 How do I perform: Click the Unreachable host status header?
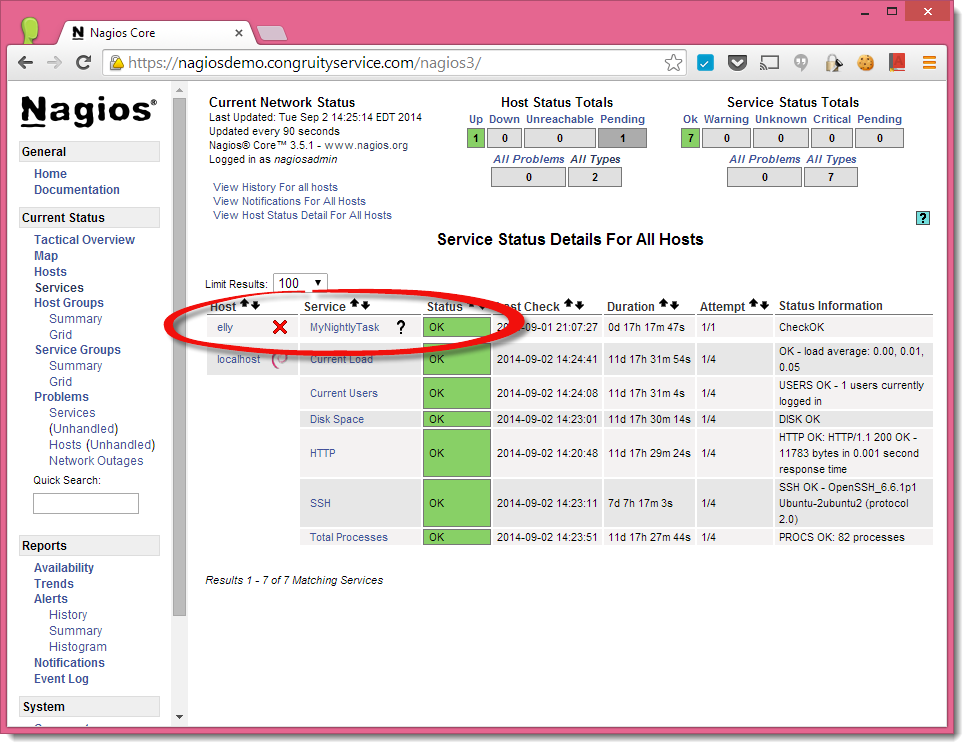[x=560, y=119]
